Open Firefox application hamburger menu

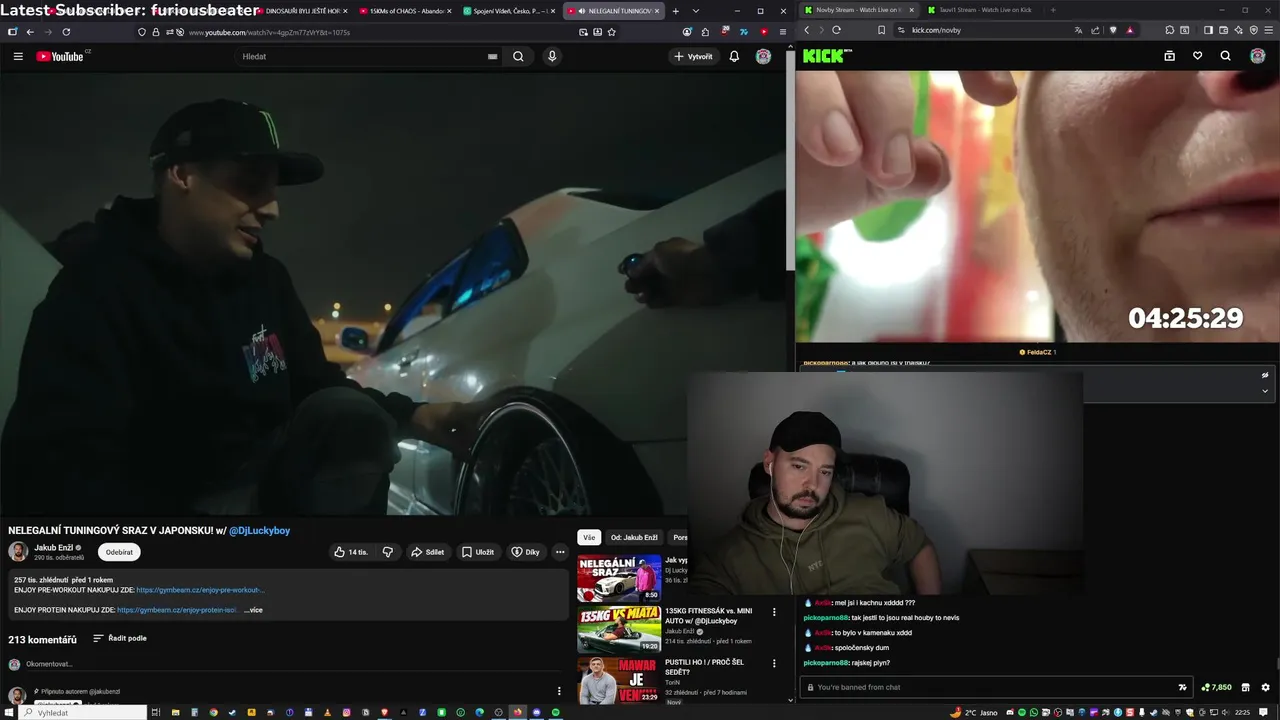click(782, 32)
